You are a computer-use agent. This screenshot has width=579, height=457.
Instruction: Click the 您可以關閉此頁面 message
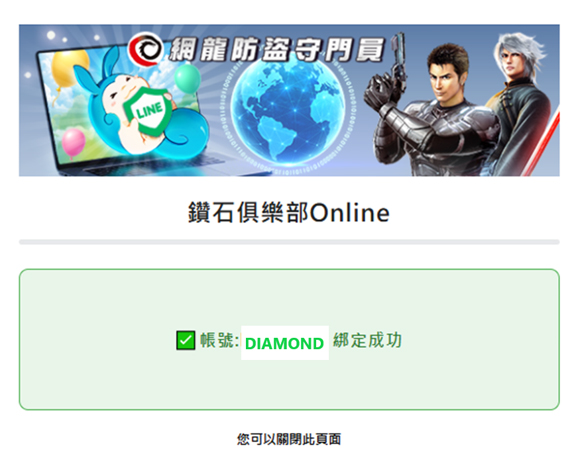pyautogui.click(x=289, y=439)
